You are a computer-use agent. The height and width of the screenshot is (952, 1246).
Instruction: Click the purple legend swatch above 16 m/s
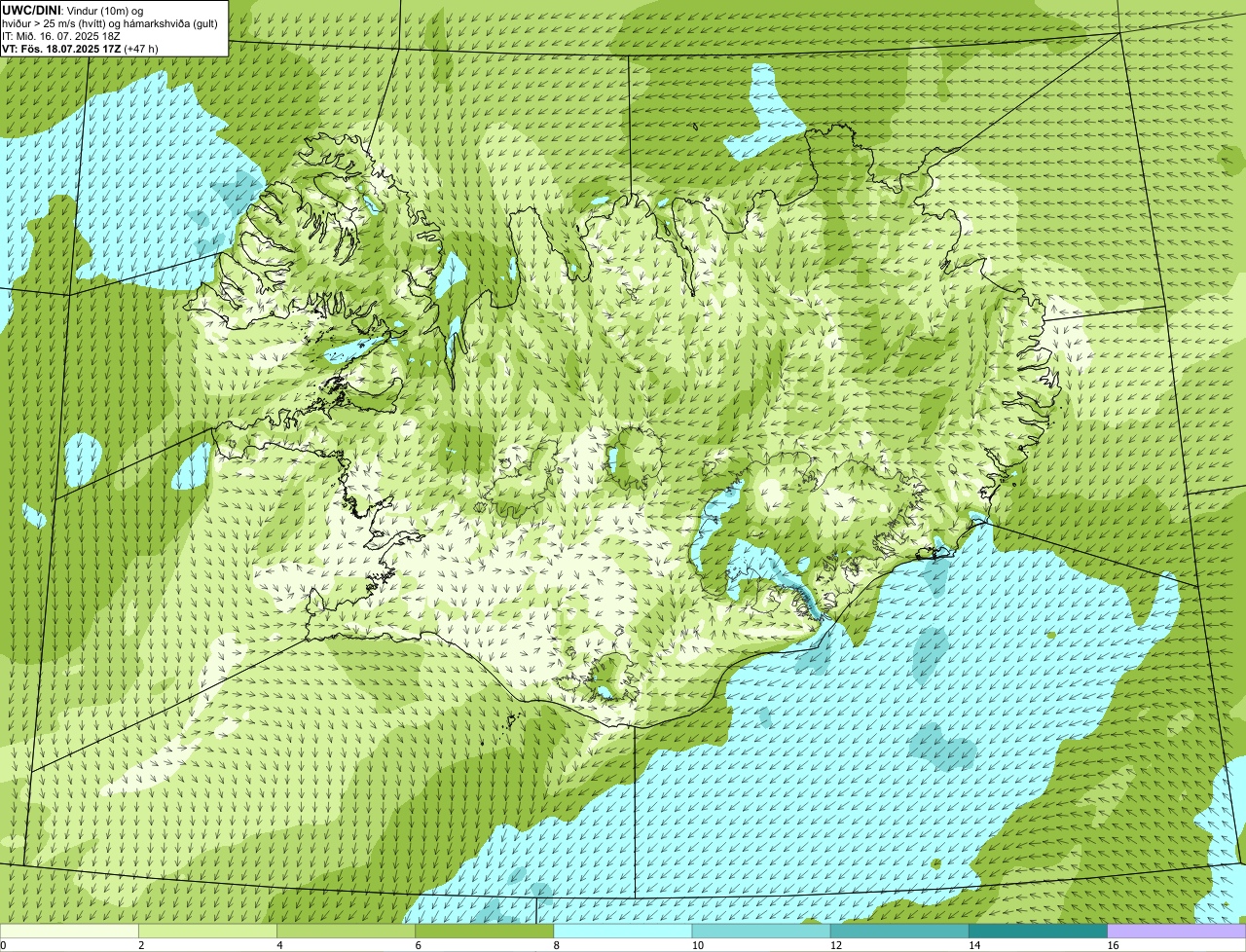tap(1177, 931)
